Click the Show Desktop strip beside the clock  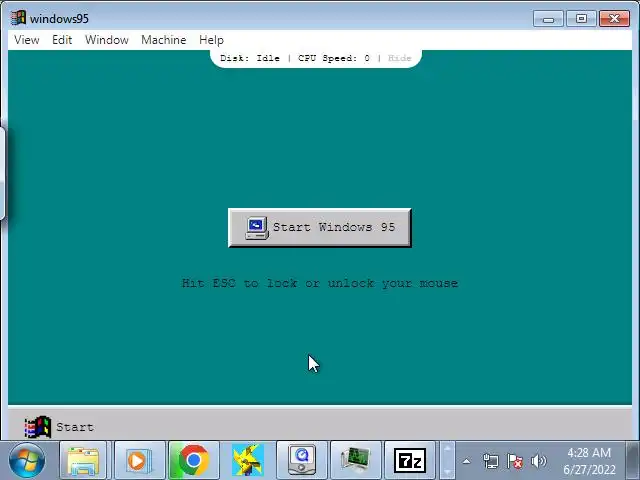pyautogui.click(x=633, y=461)
